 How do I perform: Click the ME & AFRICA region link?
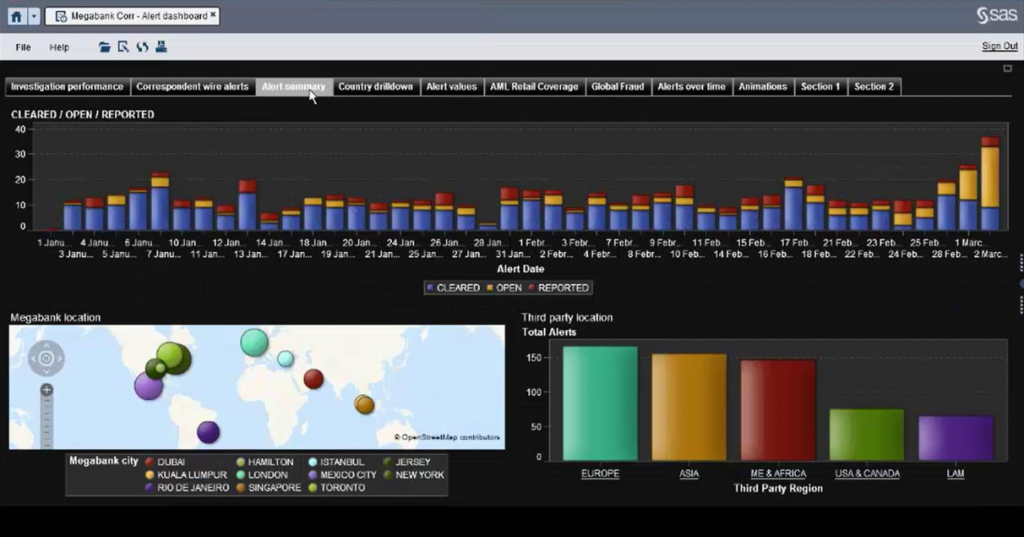tap(778, 474)
